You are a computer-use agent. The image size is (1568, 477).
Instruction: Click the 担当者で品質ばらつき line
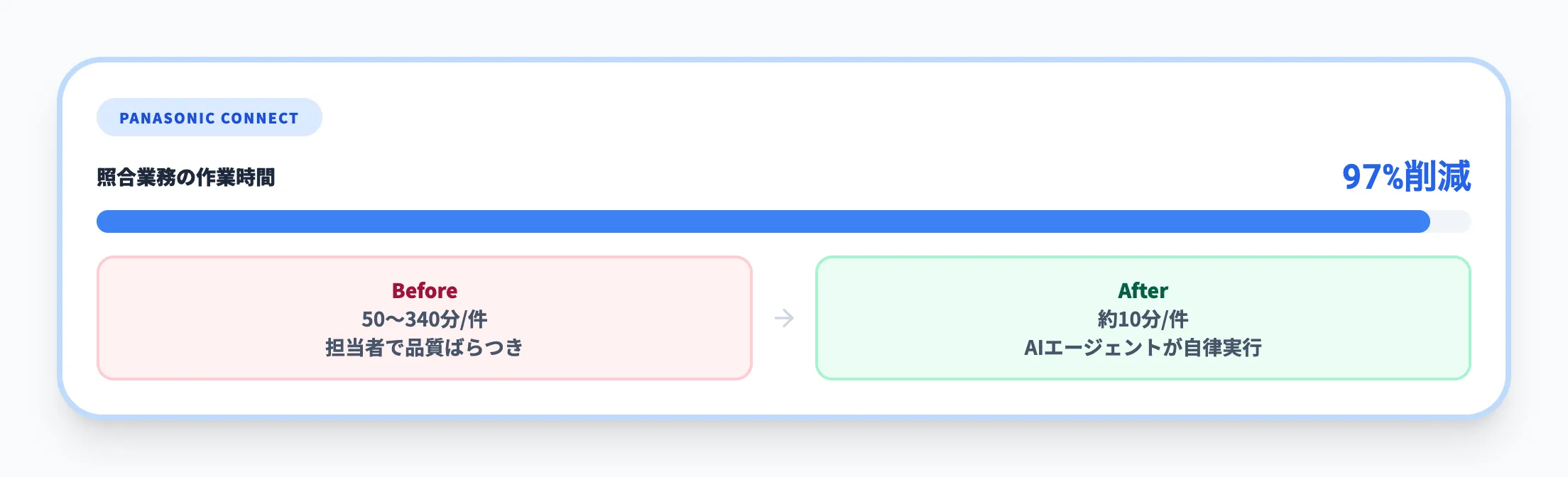pos(425,348)
